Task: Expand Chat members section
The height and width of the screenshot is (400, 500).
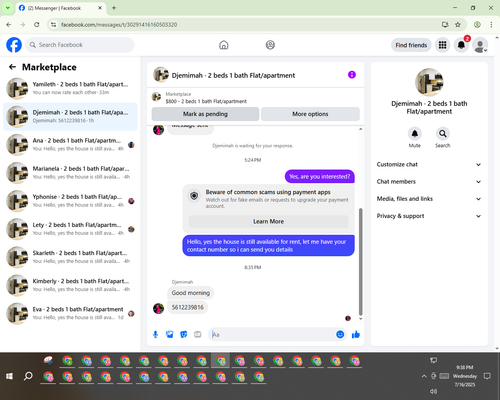Action: tap(429, 182)
